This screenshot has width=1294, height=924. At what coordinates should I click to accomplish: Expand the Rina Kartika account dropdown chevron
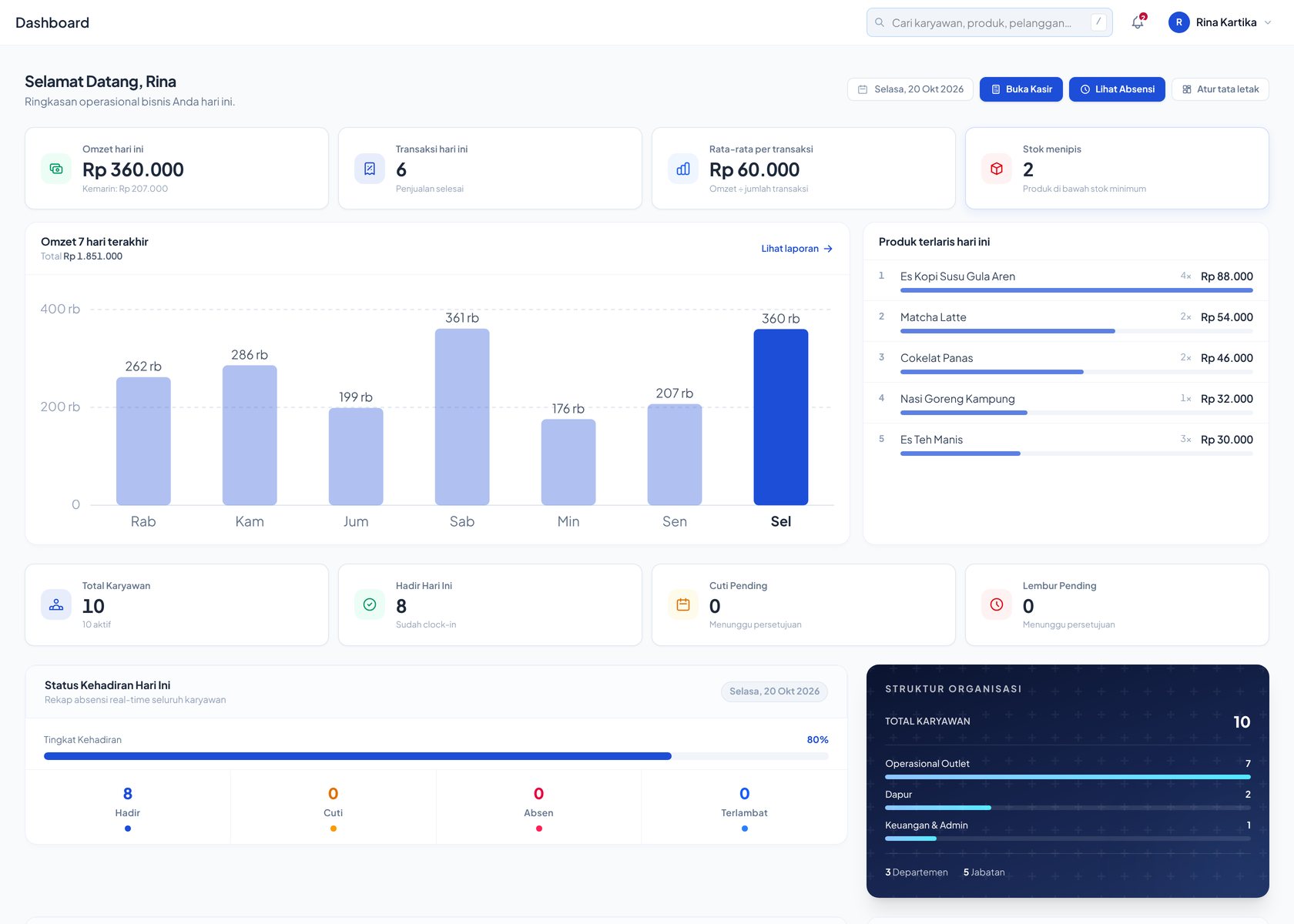[1268, 22]
